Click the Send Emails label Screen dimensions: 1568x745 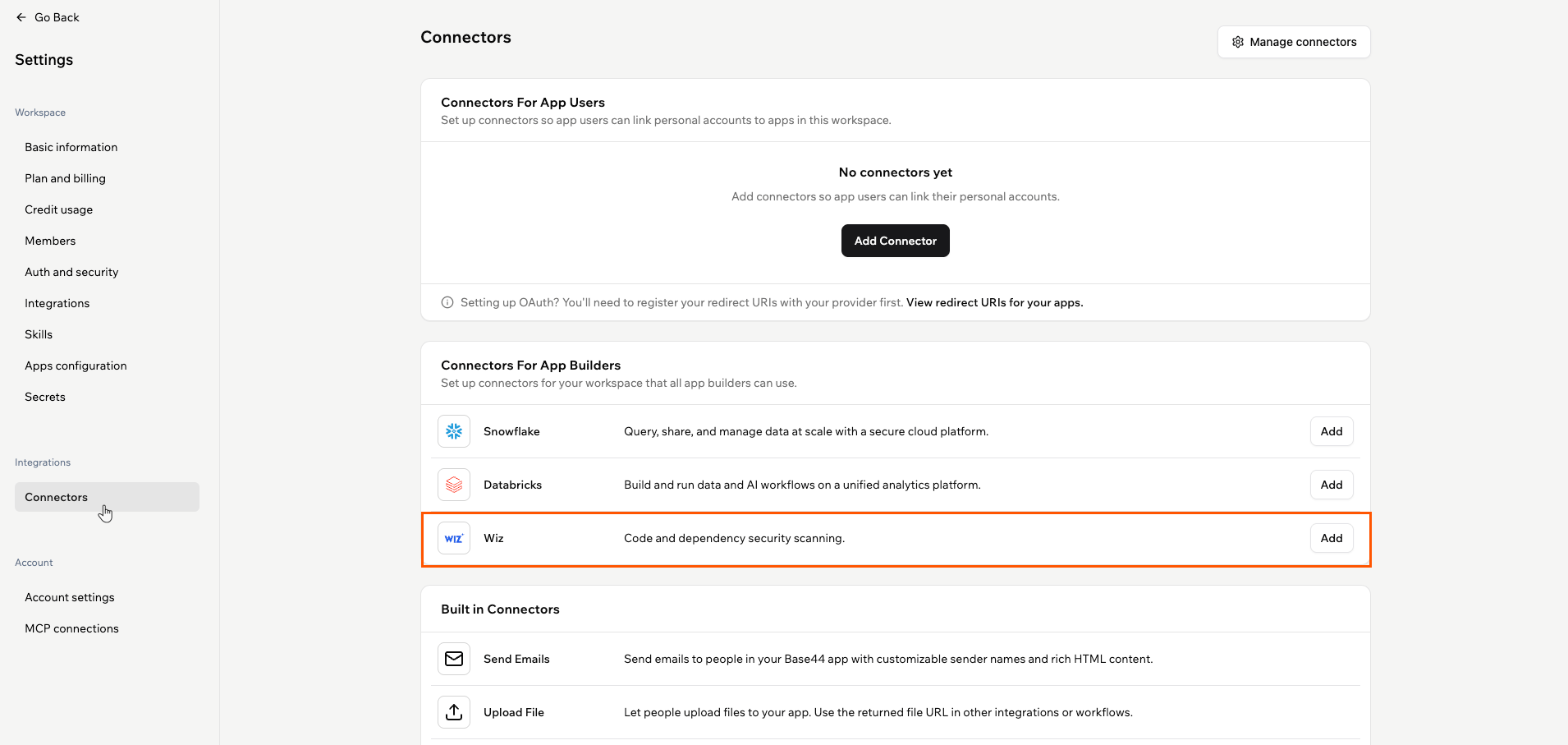pyautogui.click(x=516, y=659)
